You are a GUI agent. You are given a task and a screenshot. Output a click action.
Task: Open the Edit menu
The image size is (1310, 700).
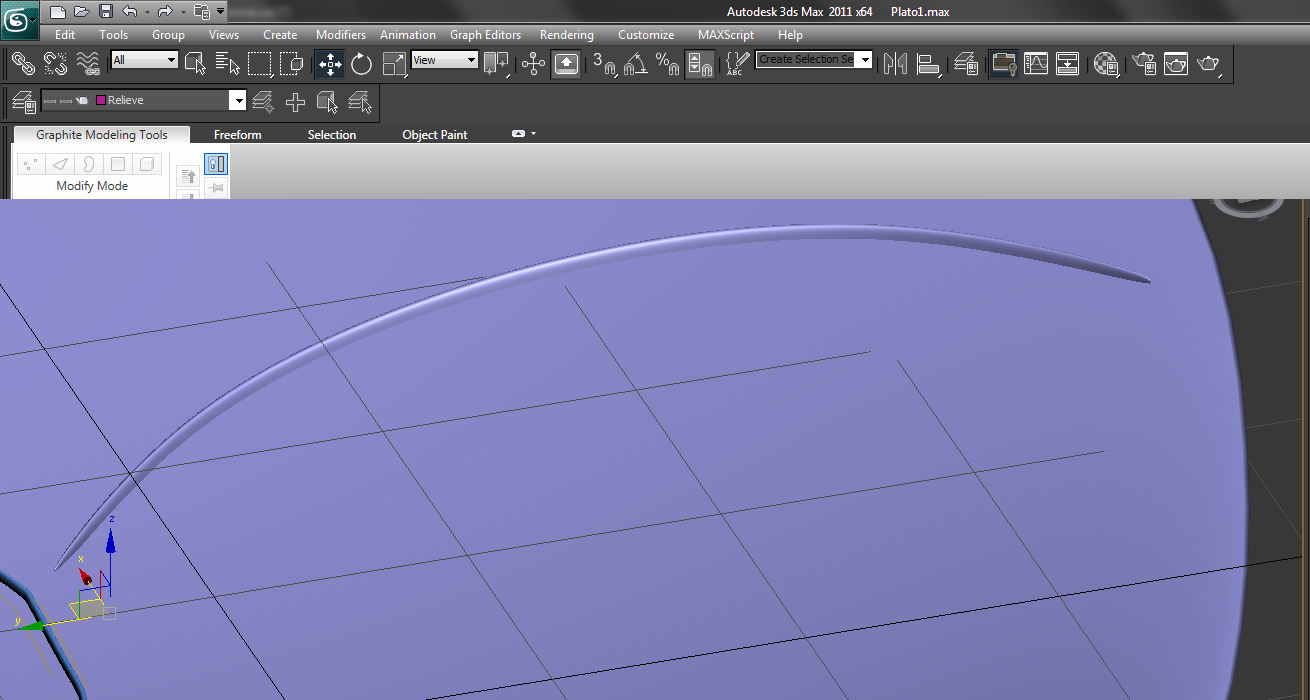point(65,35)
